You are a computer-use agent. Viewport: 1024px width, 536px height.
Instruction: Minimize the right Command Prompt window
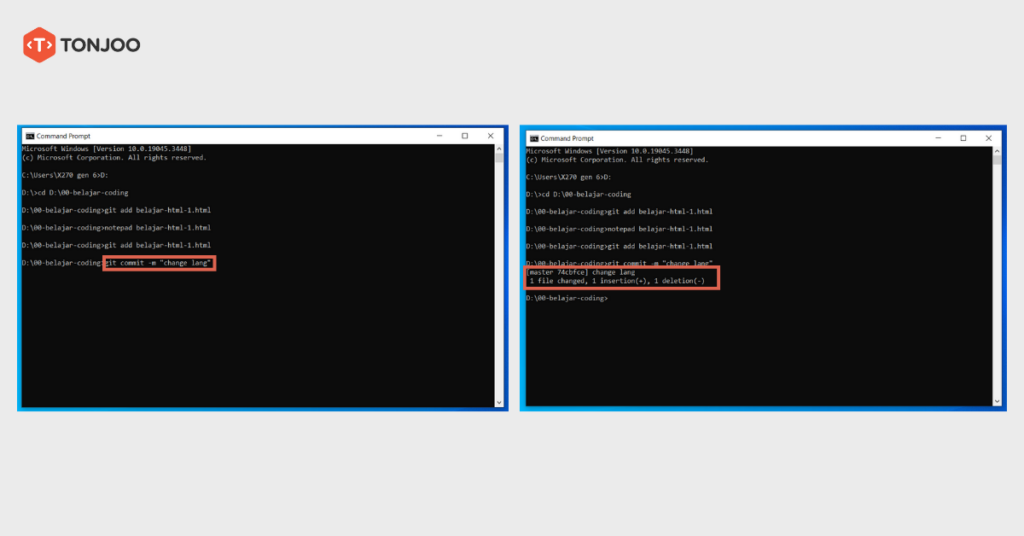(939, 138)
